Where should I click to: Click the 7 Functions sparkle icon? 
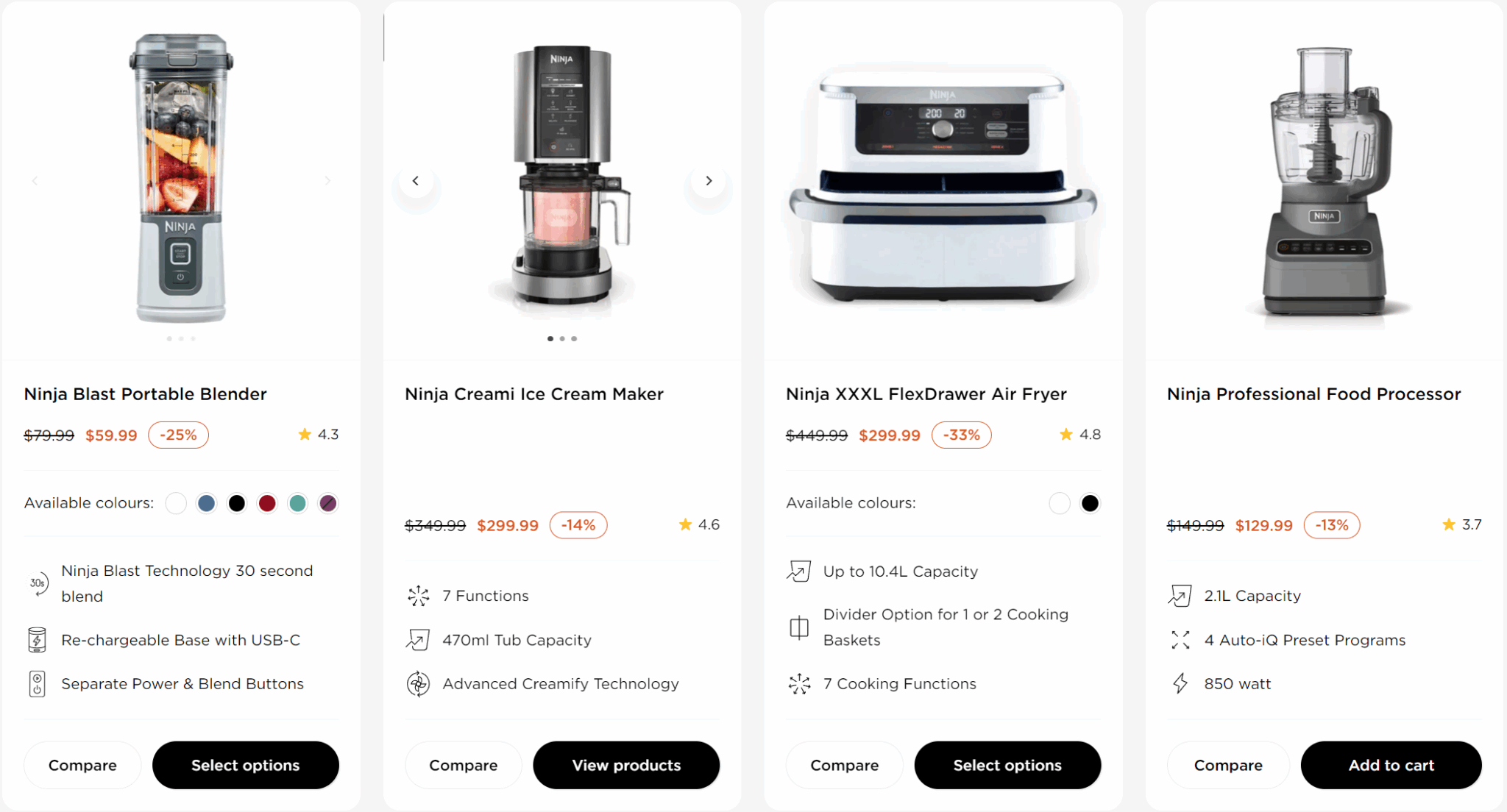tap(419, 596)
